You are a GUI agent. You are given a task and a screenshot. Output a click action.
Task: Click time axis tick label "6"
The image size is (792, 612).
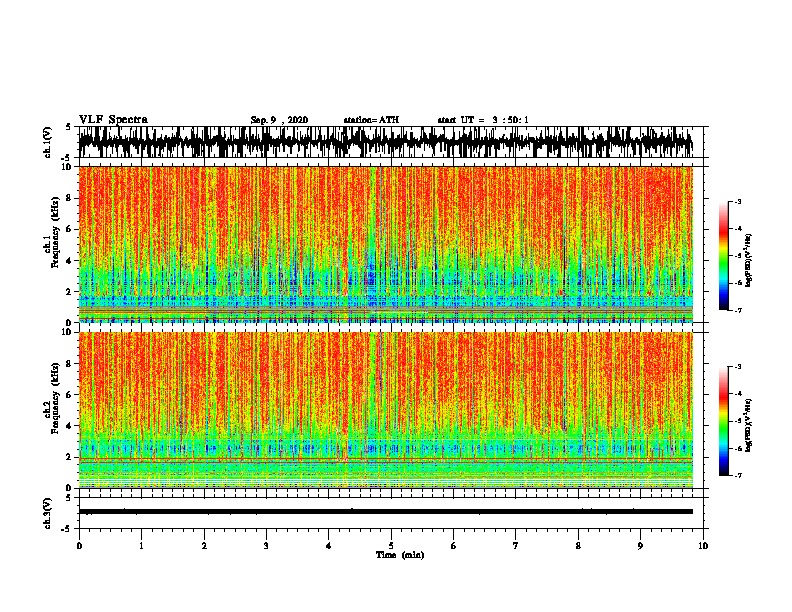pos(454,546)
